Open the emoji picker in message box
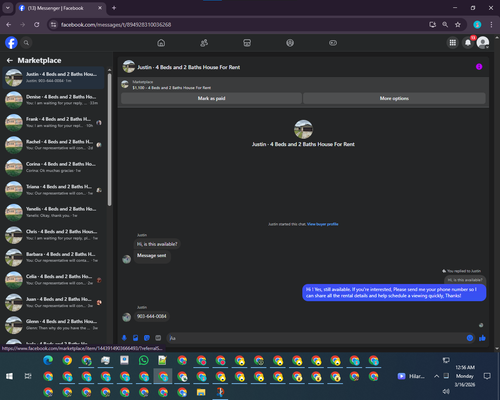This screenshot has height=400, width=500. [470, 338]
